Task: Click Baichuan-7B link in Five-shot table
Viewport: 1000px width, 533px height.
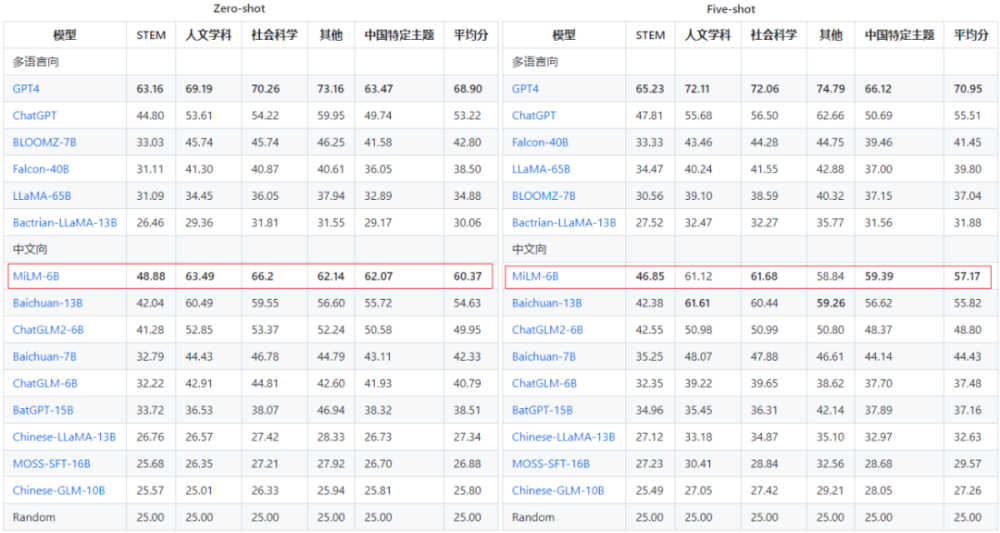Action: pyautogui.click(x=544, y=356)
